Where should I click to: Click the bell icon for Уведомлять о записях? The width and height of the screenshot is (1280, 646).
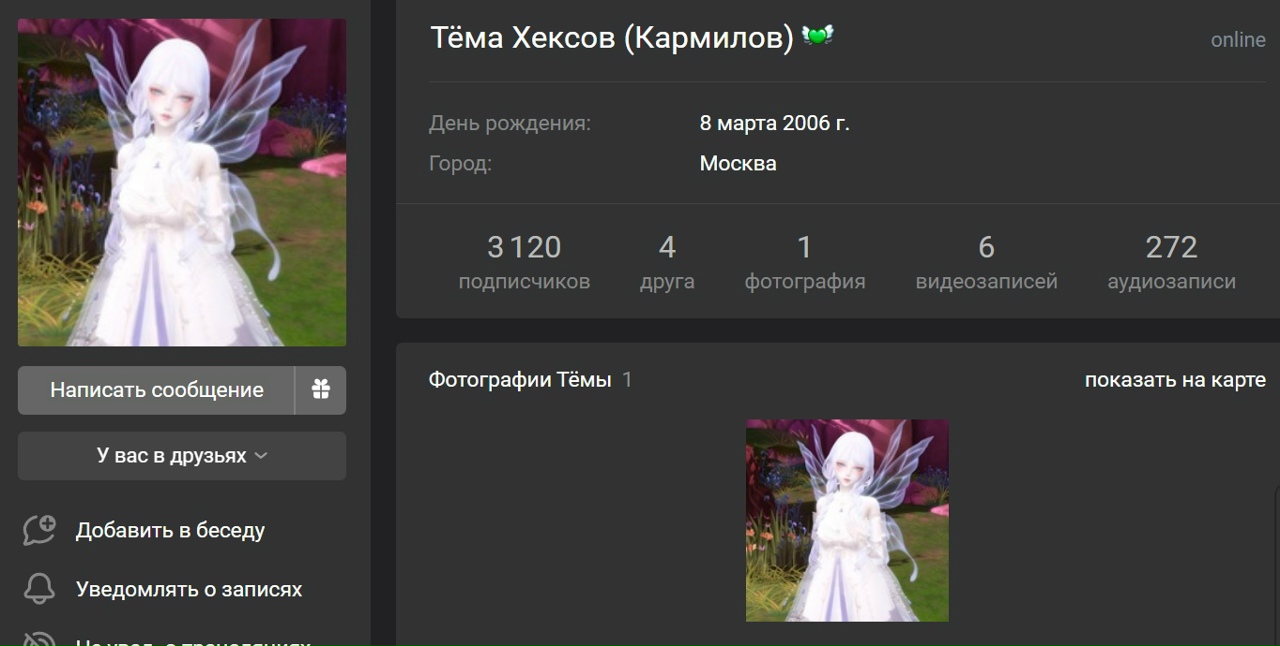(40, 589)
